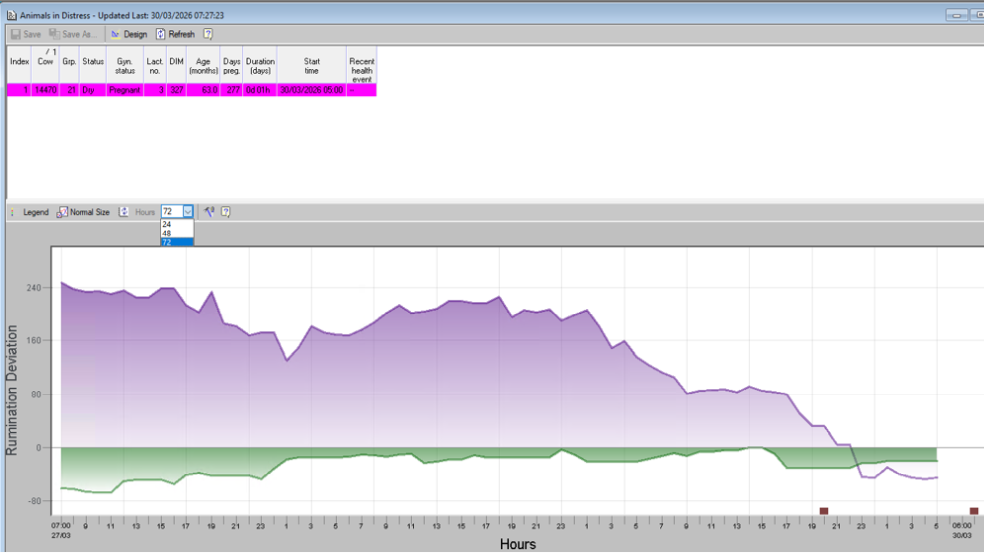Open help icon in top toolbar
Viewport: 984px width, 554px height.
click(x=208, y=34)
